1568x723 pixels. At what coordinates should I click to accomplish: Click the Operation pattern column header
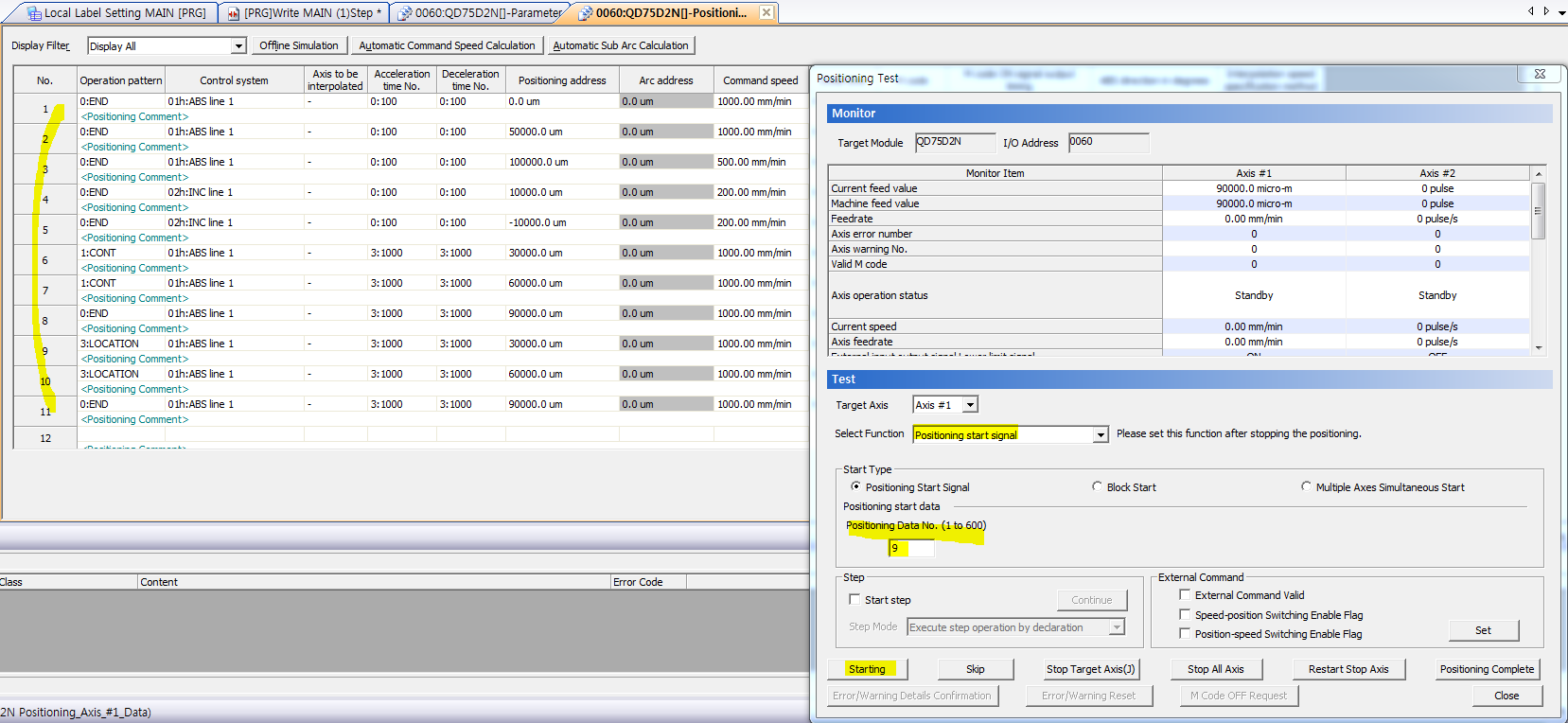121,80
